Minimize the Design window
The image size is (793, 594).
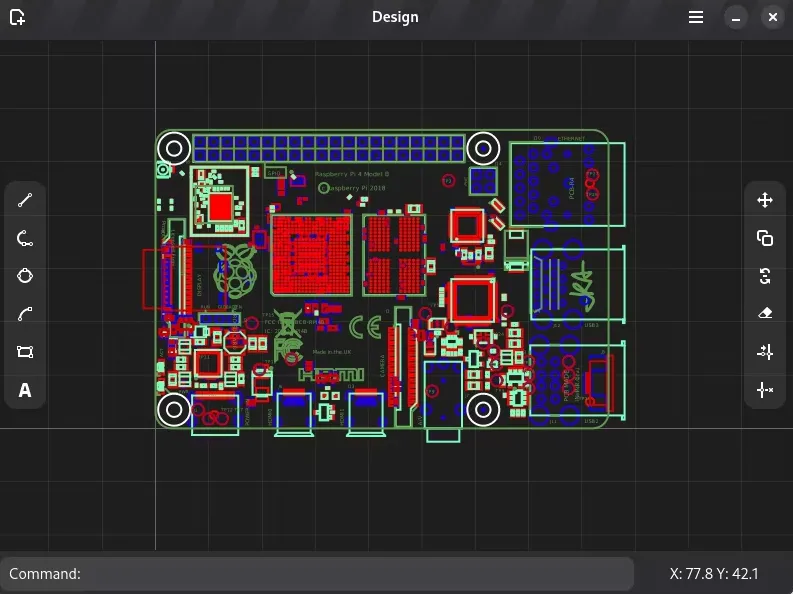coord(735,17)
